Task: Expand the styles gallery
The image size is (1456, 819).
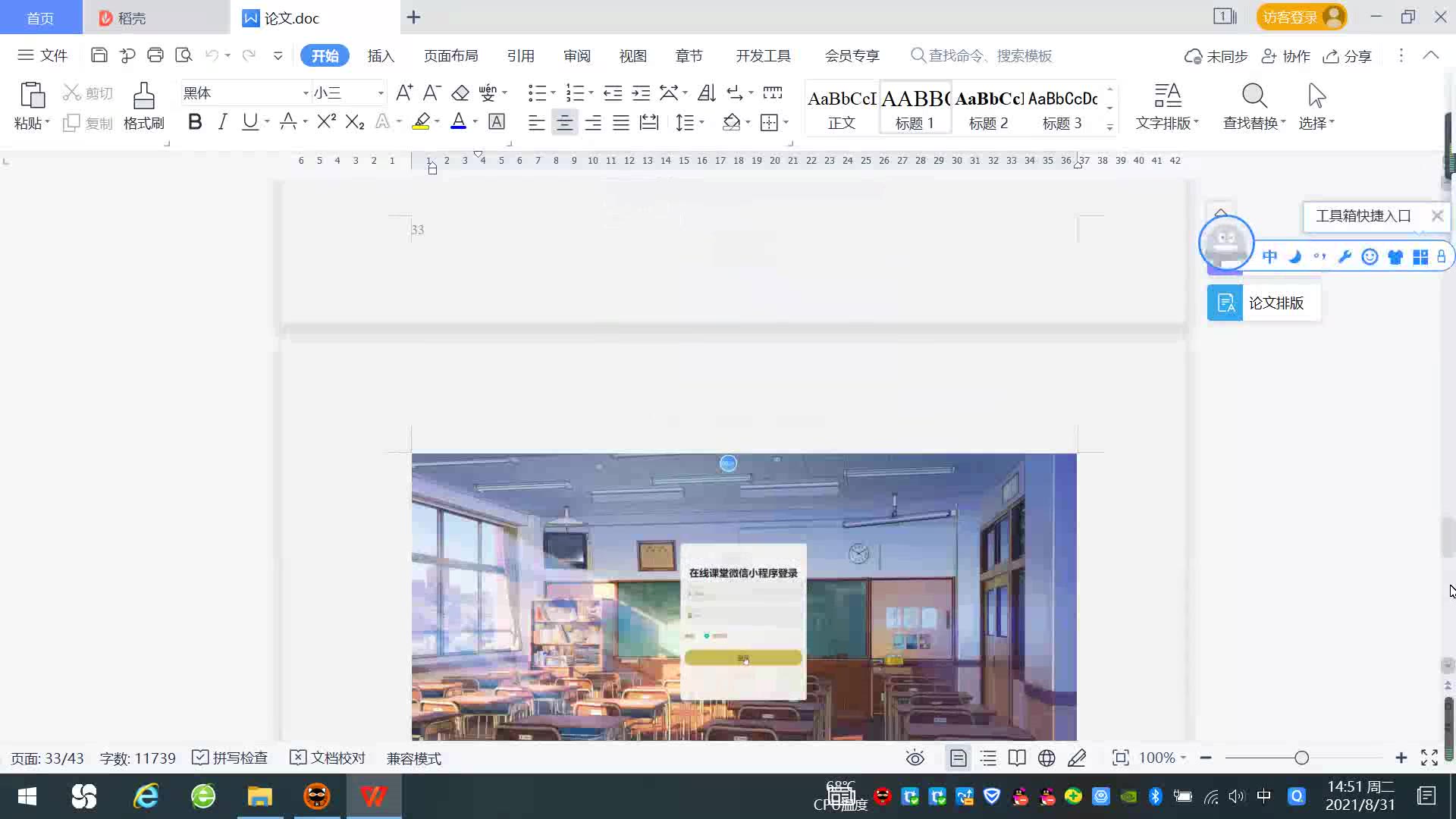Action: tap(1109, 127)
